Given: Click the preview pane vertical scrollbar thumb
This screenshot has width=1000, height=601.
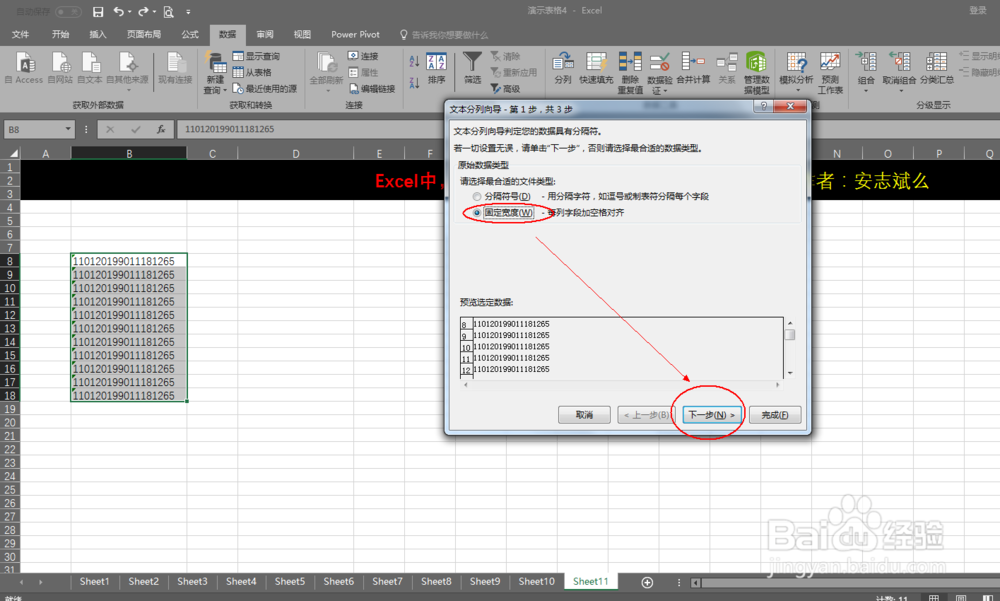Looking at the screenshot, I should (x=790, y=335).
